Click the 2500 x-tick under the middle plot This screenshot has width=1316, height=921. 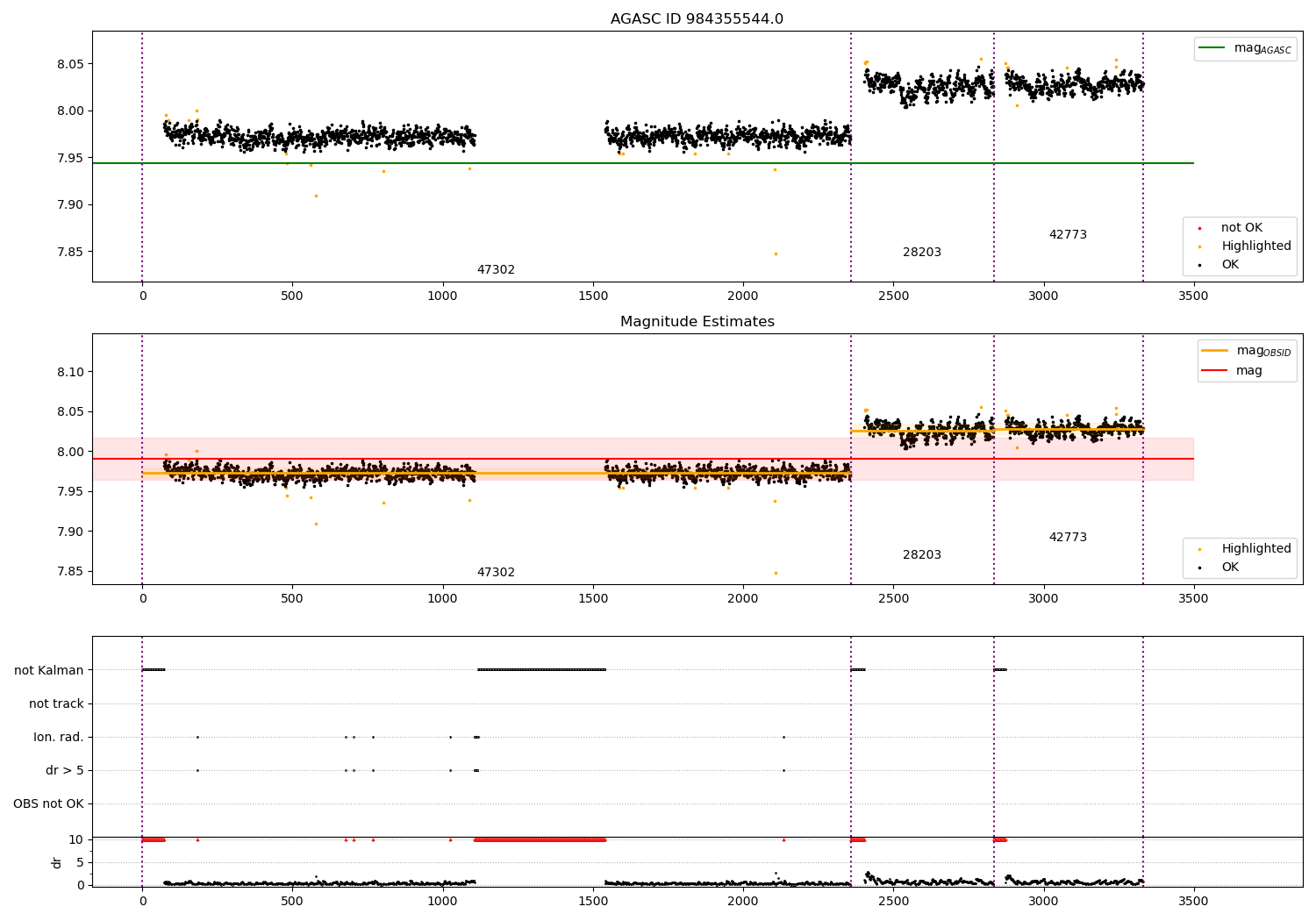click(x=893, y=599)
